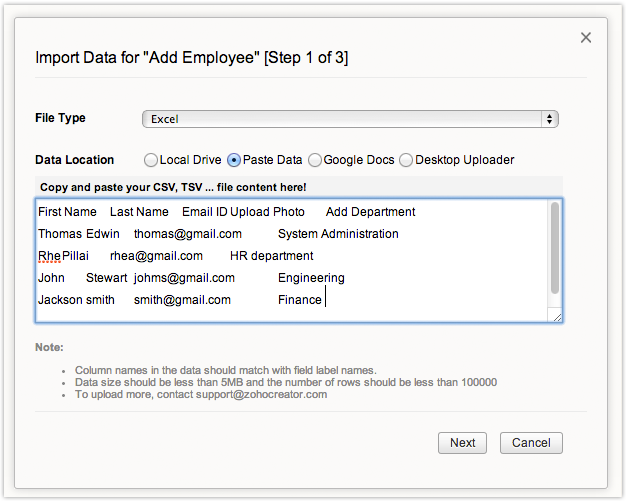Click the Next button
This screenshot has height=502, width=628.
(x=462, y=443)
